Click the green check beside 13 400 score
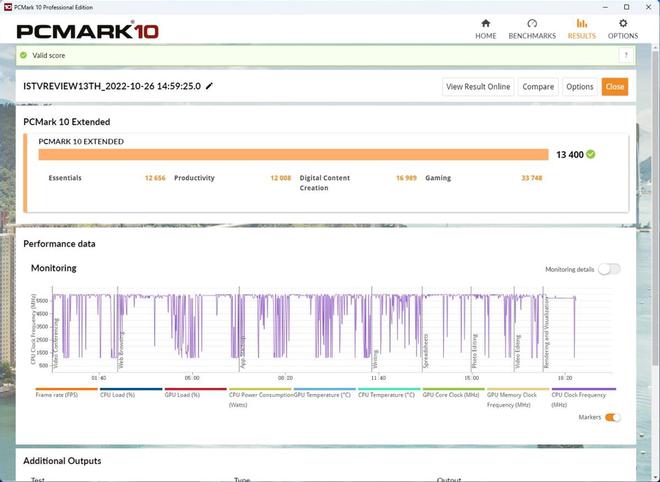This screenshot has height=482, width=660. 591,154
